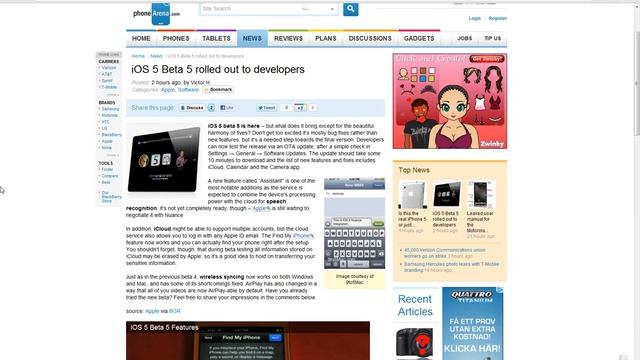
Task: Open the PLANS tab
Action: pos(326,38)
